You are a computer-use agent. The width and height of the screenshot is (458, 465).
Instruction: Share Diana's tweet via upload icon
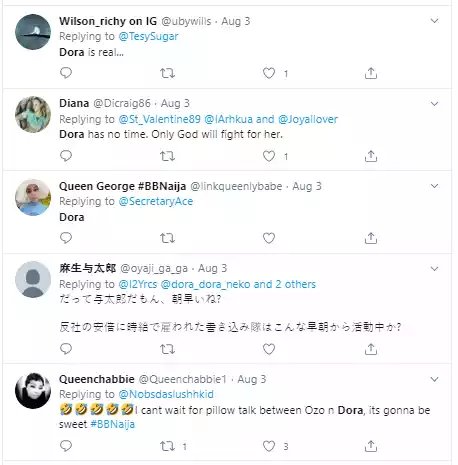click(x=371, y=156)
